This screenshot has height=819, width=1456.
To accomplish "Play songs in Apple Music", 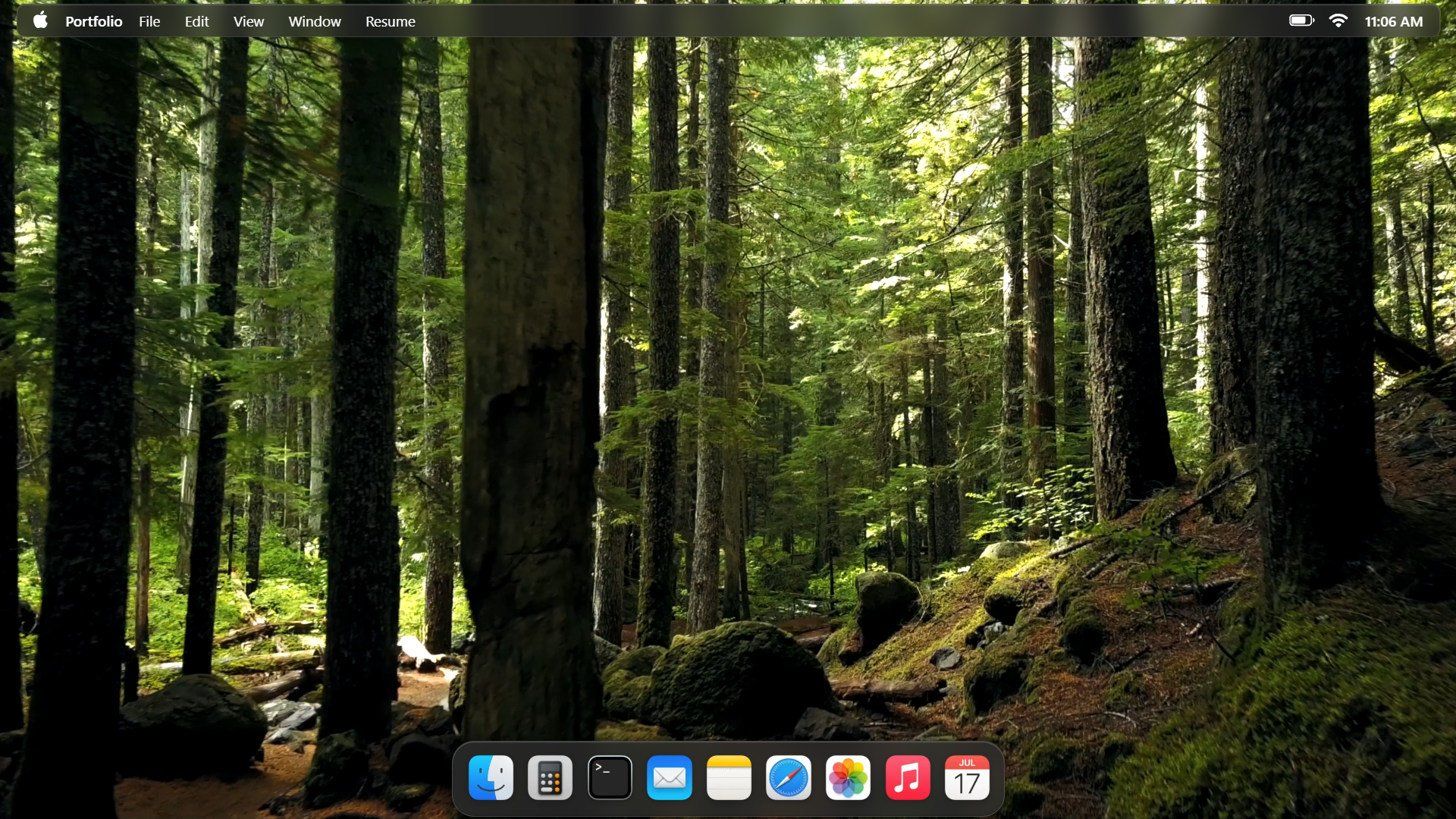I will point(907,777).
